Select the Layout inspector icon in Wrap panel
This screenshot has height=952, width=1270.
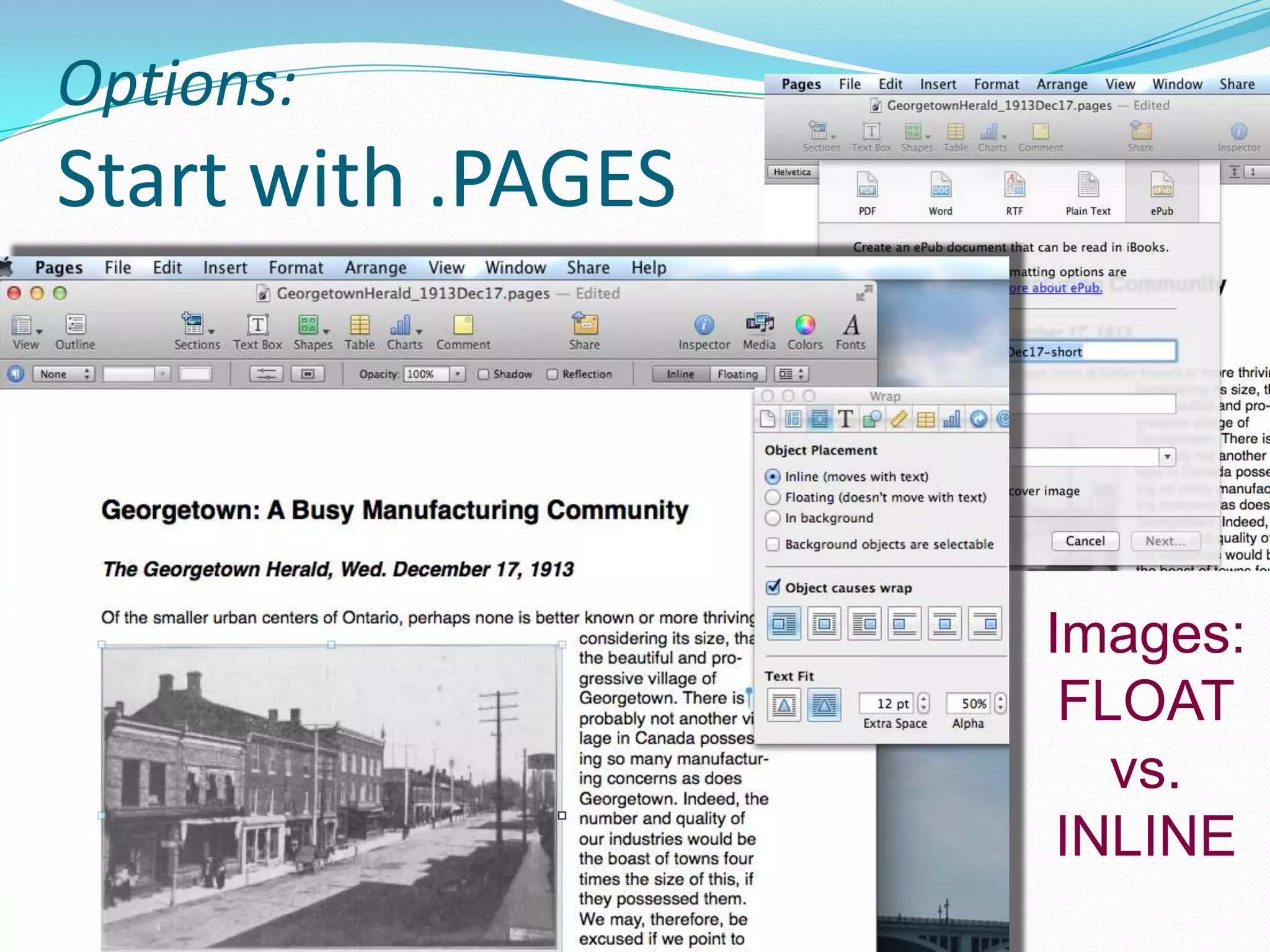coord(793,419)
